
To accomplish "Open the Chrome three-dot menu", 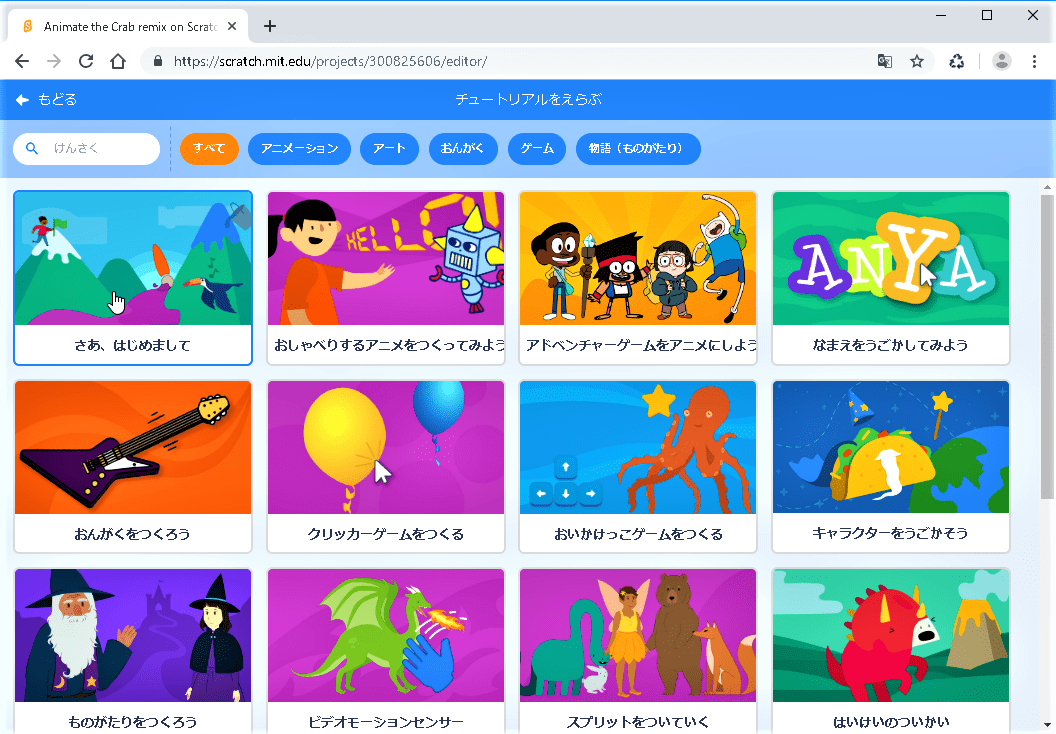I will [x=1034, y=61].
